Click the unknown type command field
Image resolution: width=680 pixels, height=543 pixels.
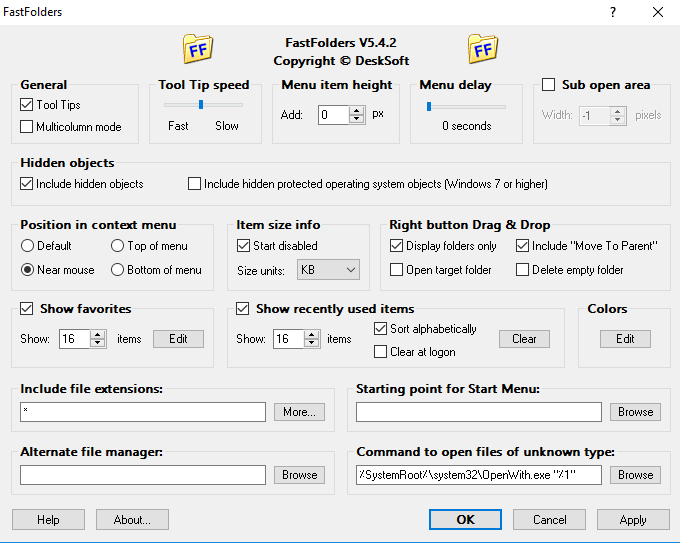tap(479, 475)
